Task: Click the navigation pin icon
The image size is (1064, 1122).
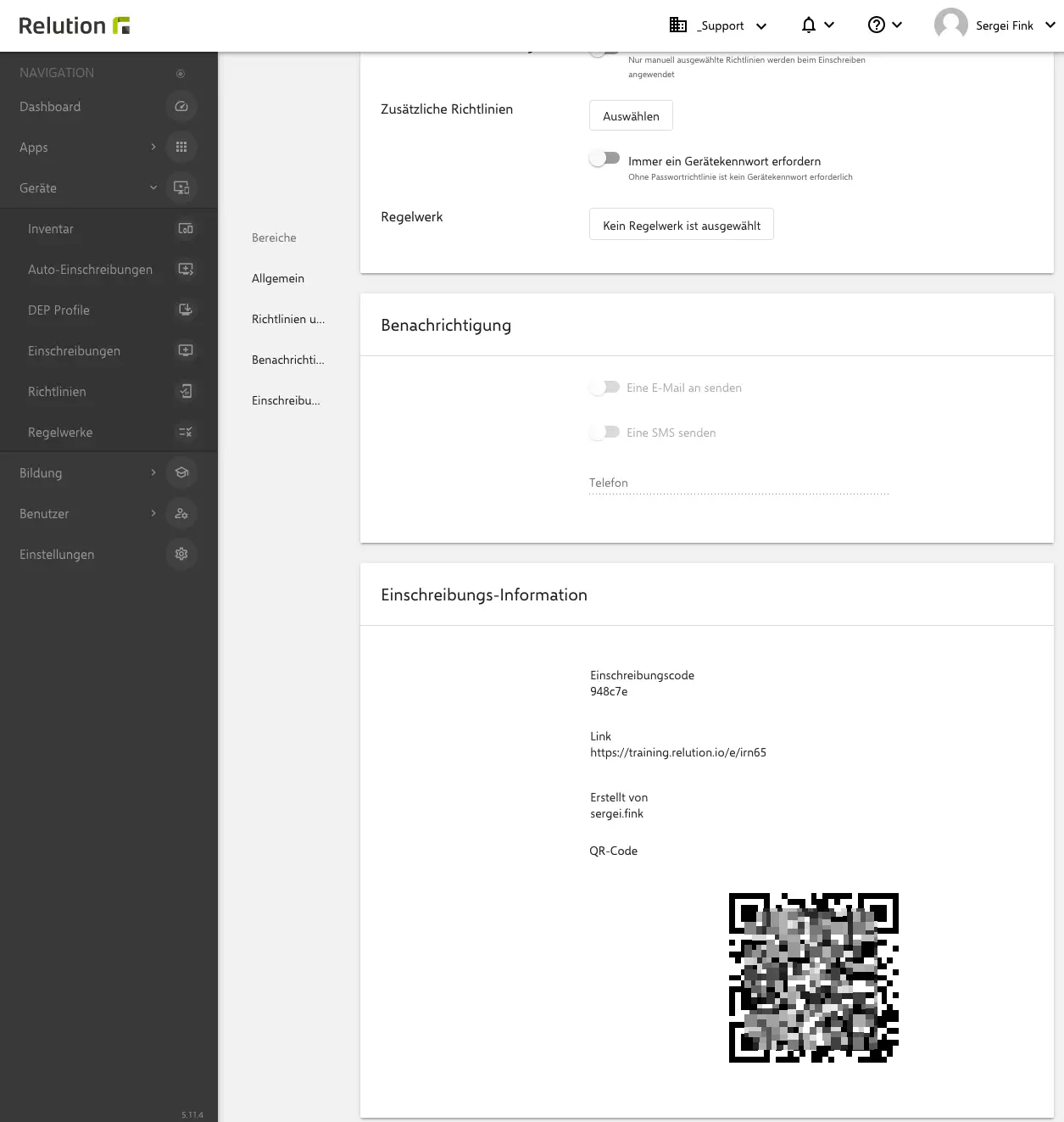Action: tap(181, 74)
